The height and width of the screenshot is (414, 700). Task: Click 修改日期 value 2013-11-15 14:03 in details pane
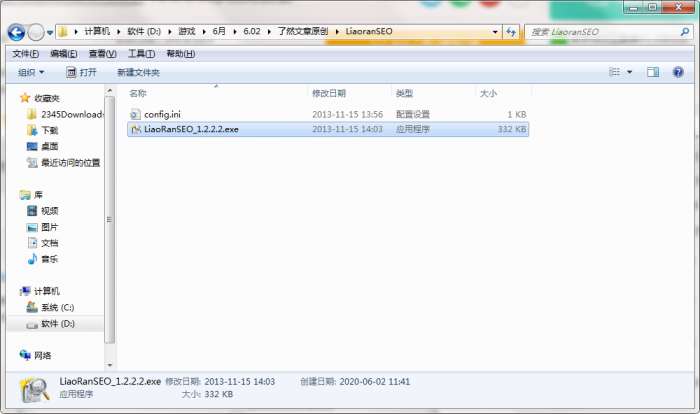(239, 382)
